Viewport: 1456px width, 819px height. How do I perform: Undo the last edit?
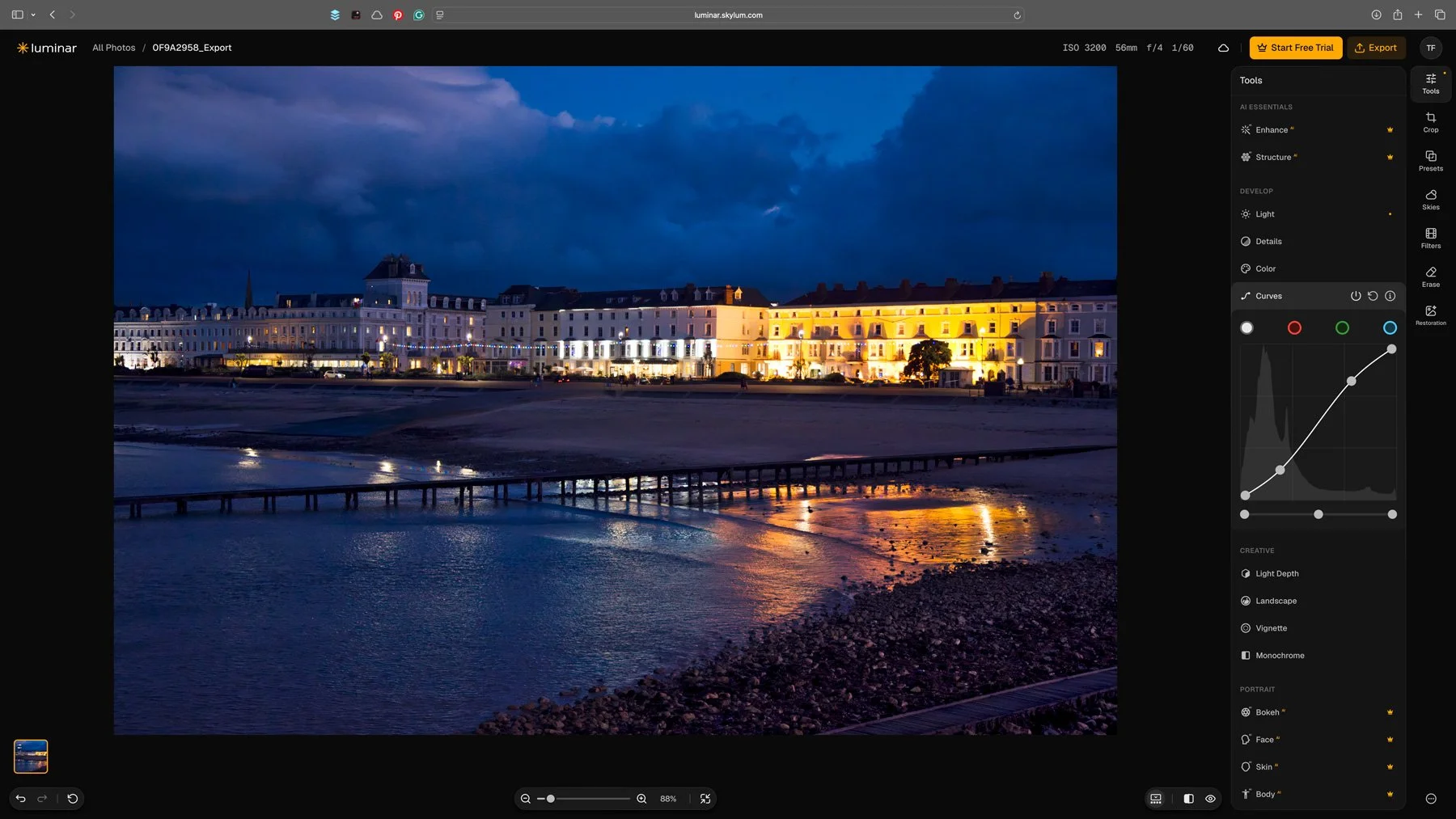(x=21, y=799)
